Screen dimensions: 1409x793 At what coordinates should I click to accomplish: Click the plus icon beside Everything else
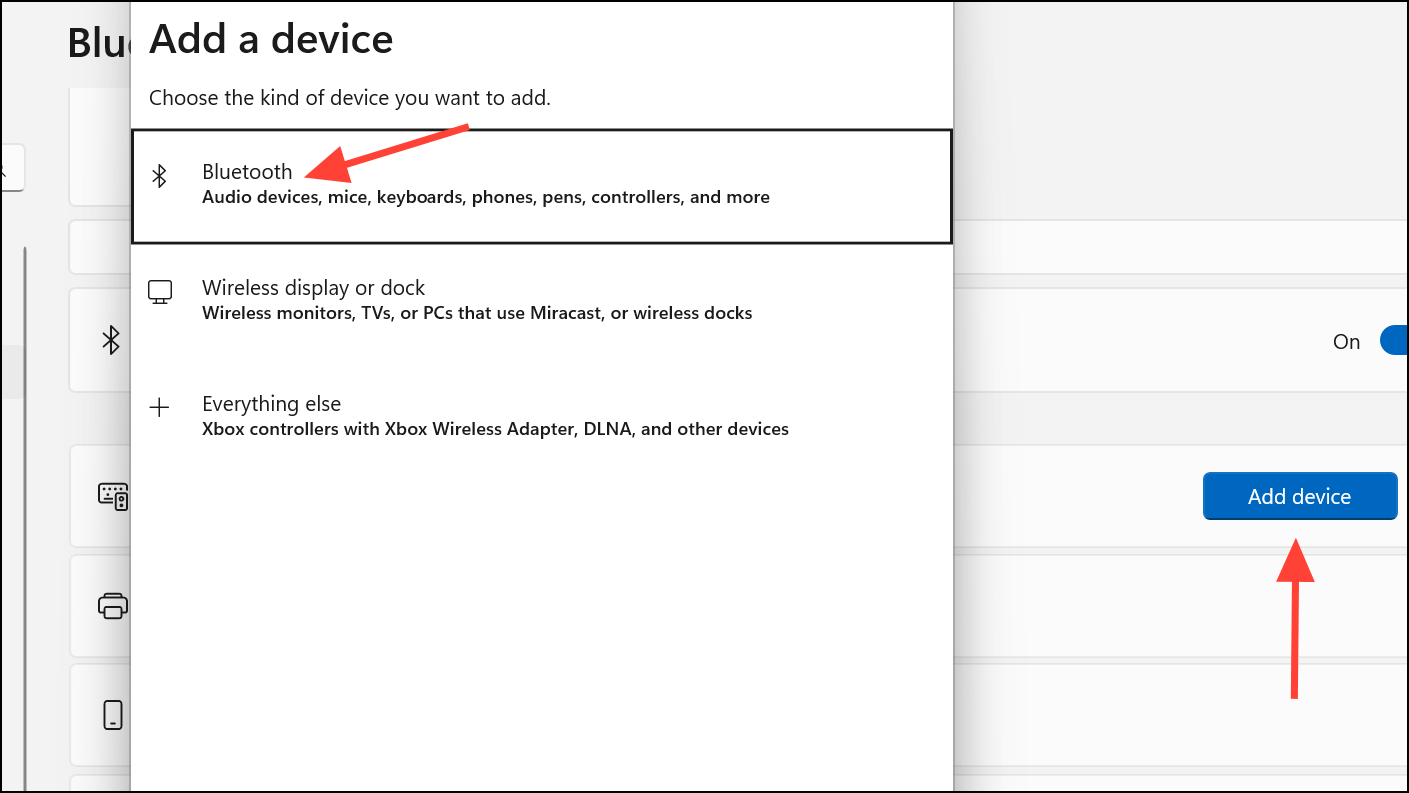point(159,407)
